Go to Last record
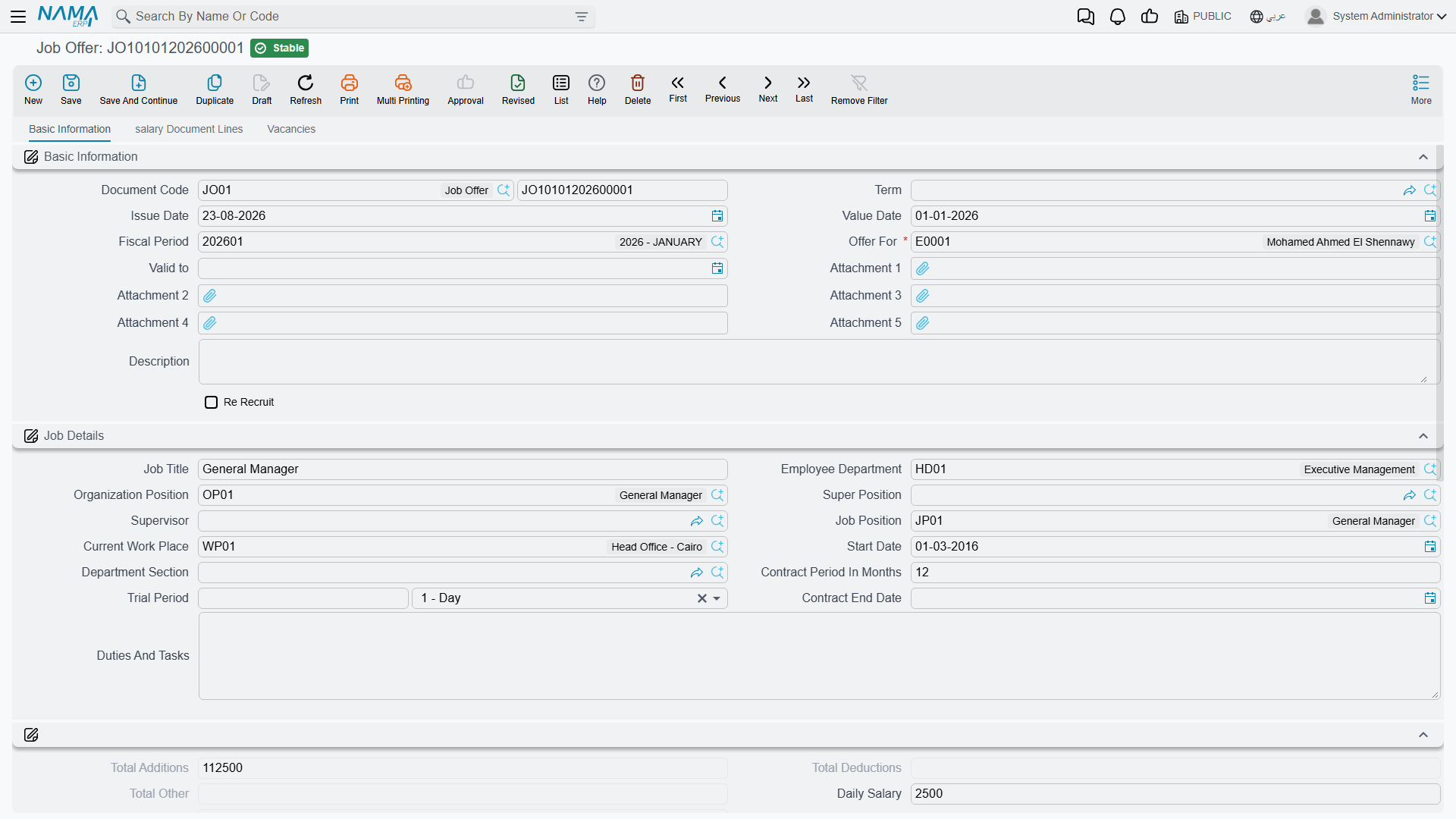Screen dimensions: 1456x819 coord(804,88)
